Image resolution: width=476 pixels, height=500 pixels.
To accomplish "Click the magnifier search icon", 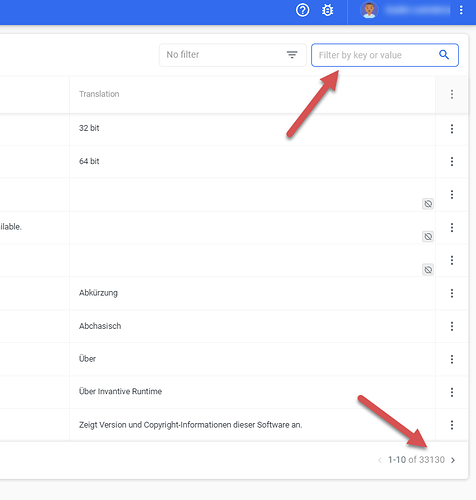I will (x=444, y=54).
